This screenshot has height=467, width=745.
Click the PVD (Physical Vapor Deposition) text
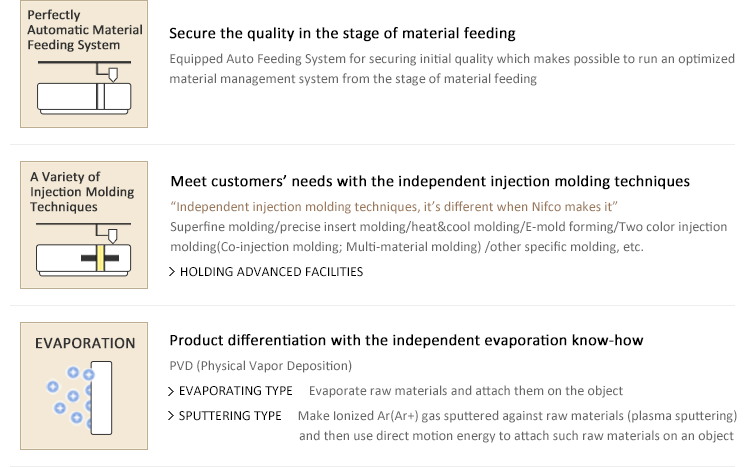(x=261, y=366)
